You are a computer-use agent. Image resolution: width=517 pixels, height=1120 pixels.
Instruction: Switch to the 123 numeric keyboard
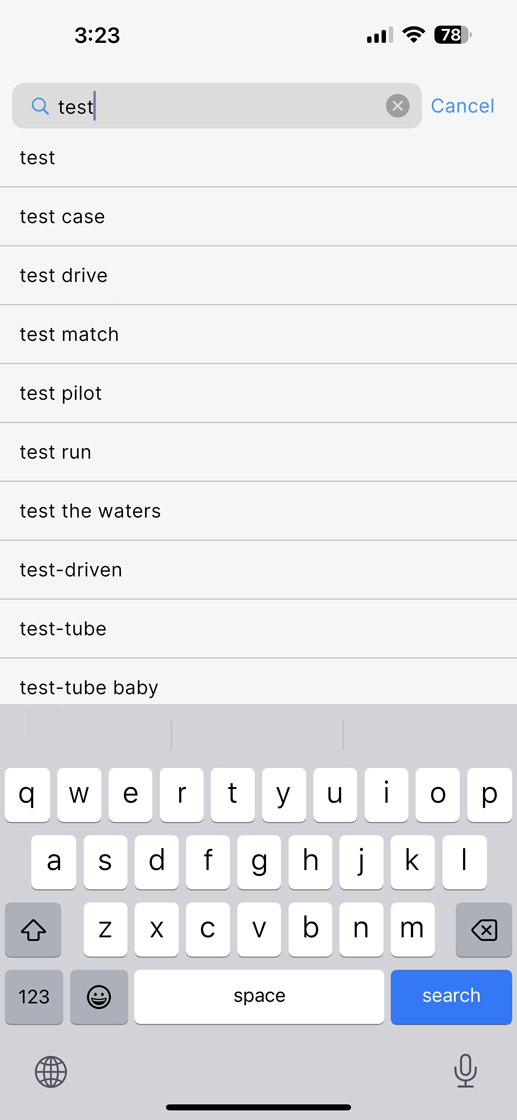[34, 996]
